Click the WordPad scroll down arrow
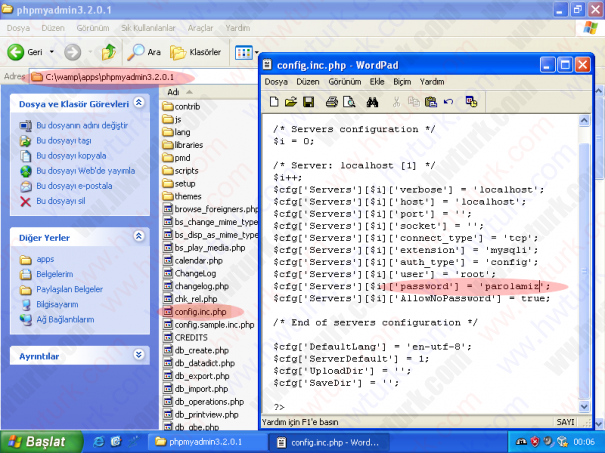Screen dimensions: 605x453 coord(584,406)
